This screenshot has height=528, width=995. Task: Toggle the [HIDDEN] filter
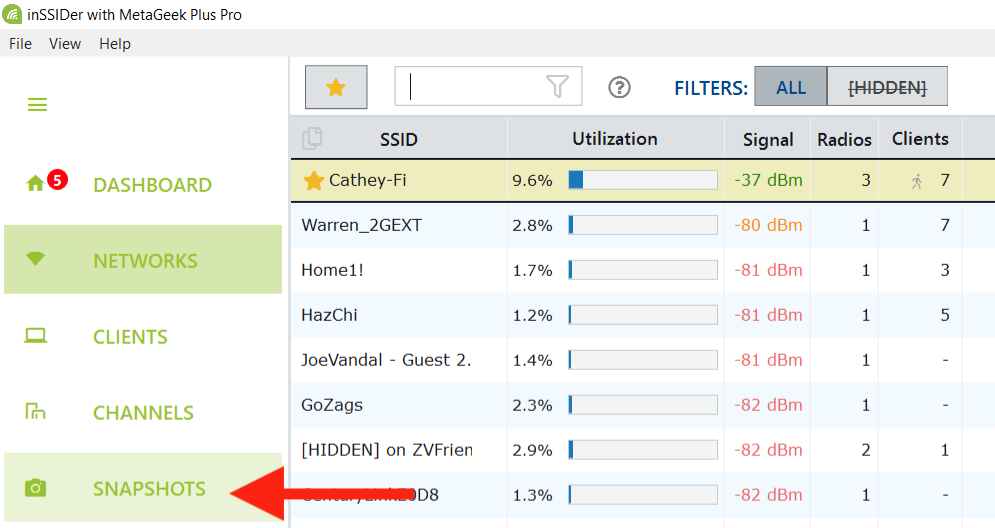point(887,86)
